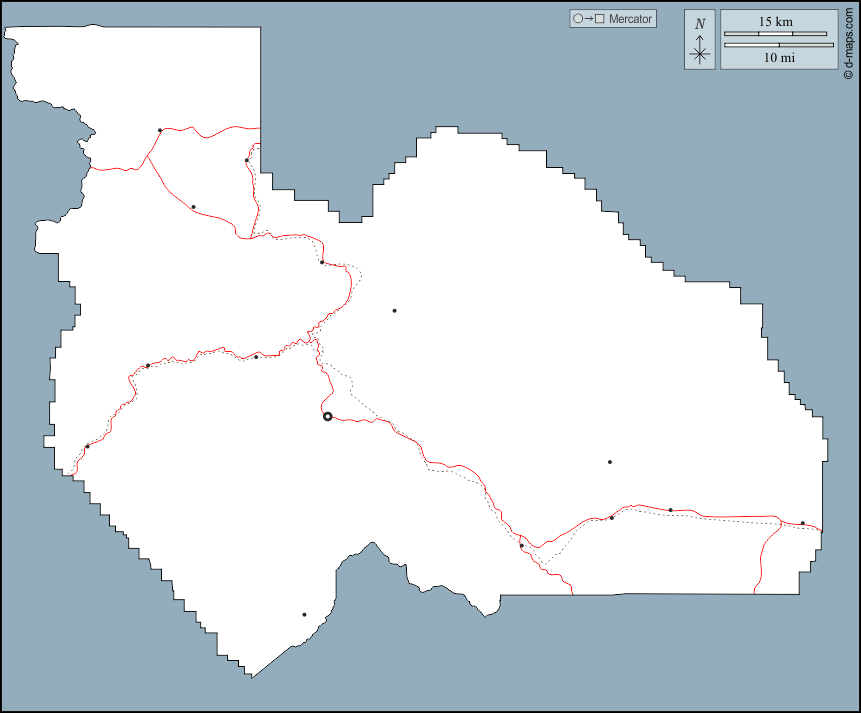Image resolution: width=861 pixels, height=713 pixels.
Task: Click the north arrow compass icon
Action: [x=700, y=40]
